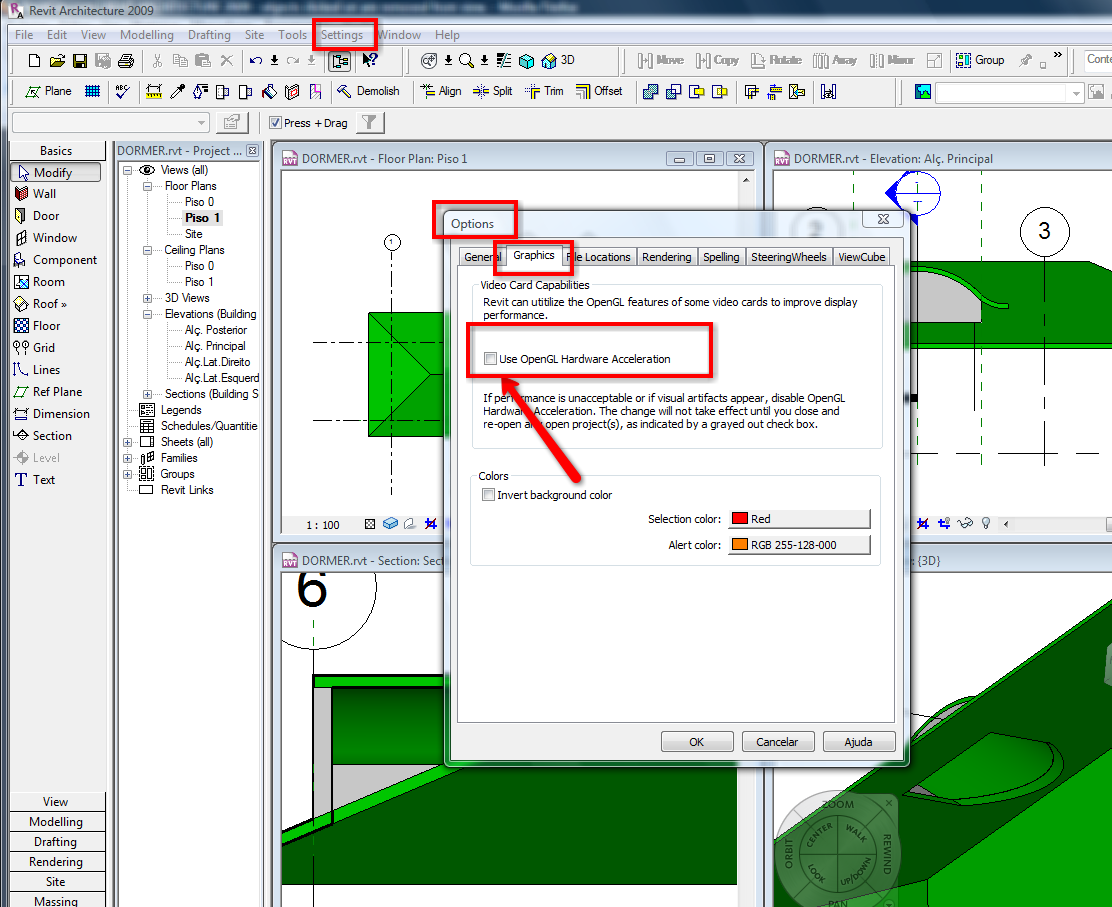Click the Cancelar button

pyautogui.click(x=778, y=742)
